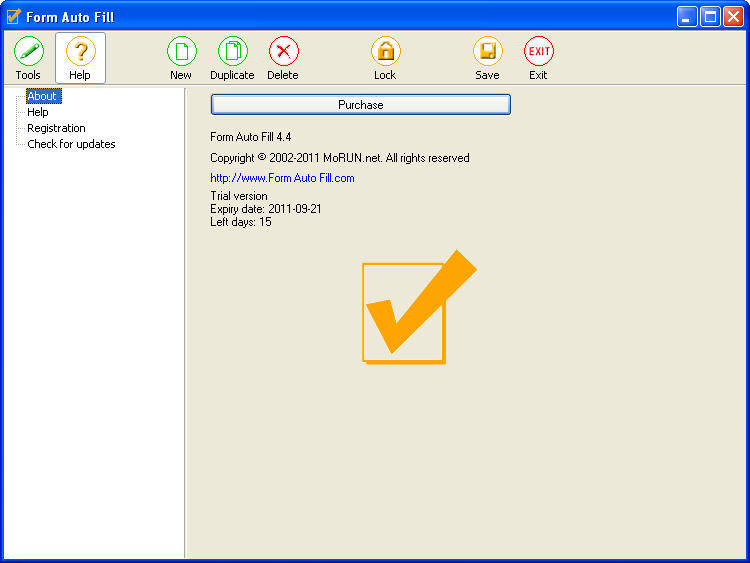Click the Form Auto Fill 4.4 text
The height and width of the screenshot is (563, 750).
coord(251,137)
